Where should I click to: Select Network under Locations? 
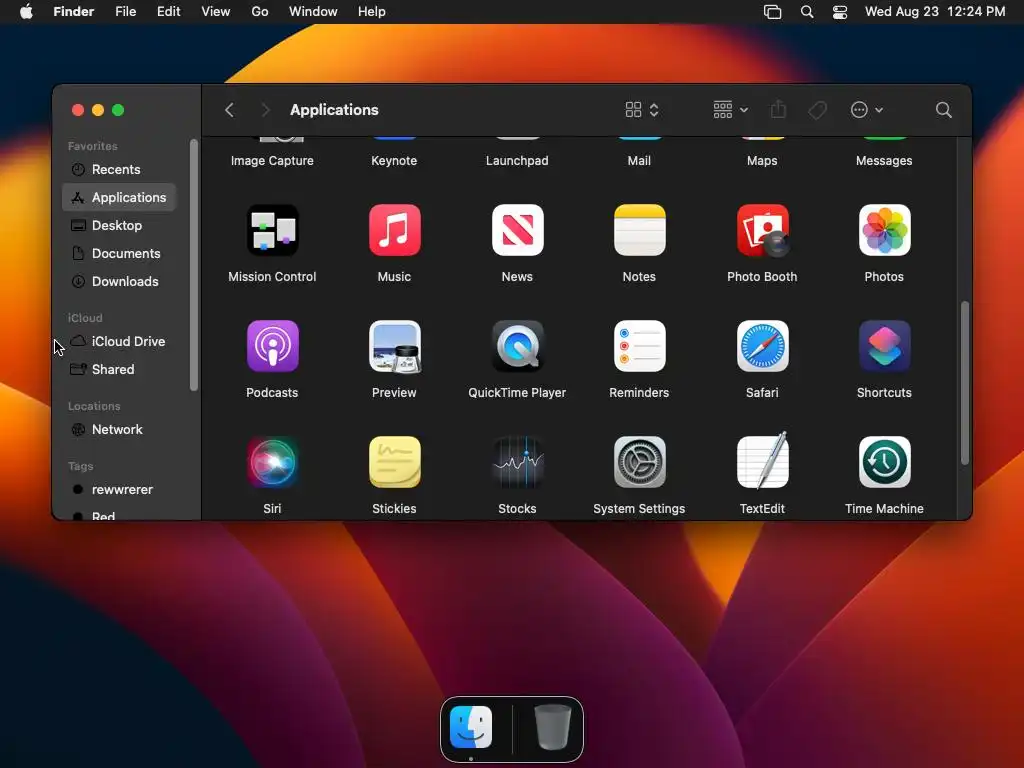119,430
